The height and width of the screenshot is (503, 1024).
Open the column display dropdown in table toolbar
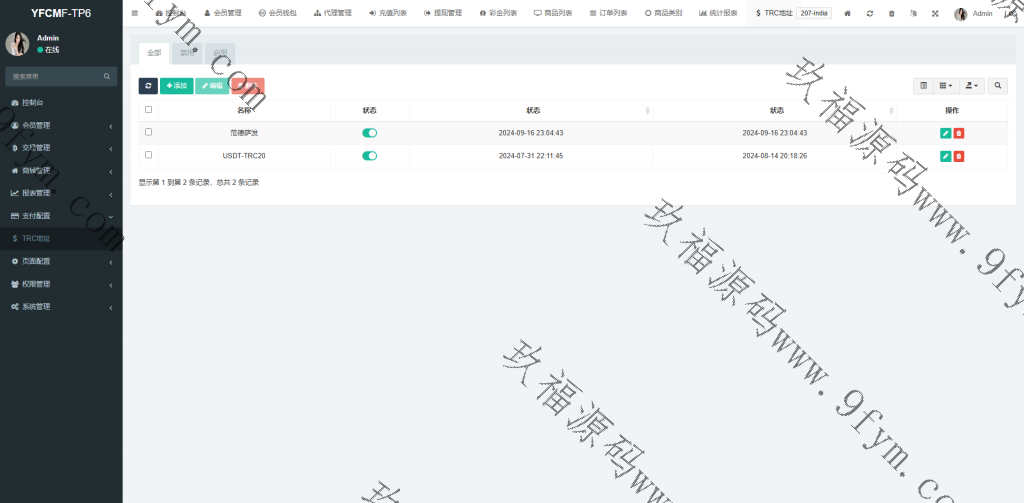945,86
